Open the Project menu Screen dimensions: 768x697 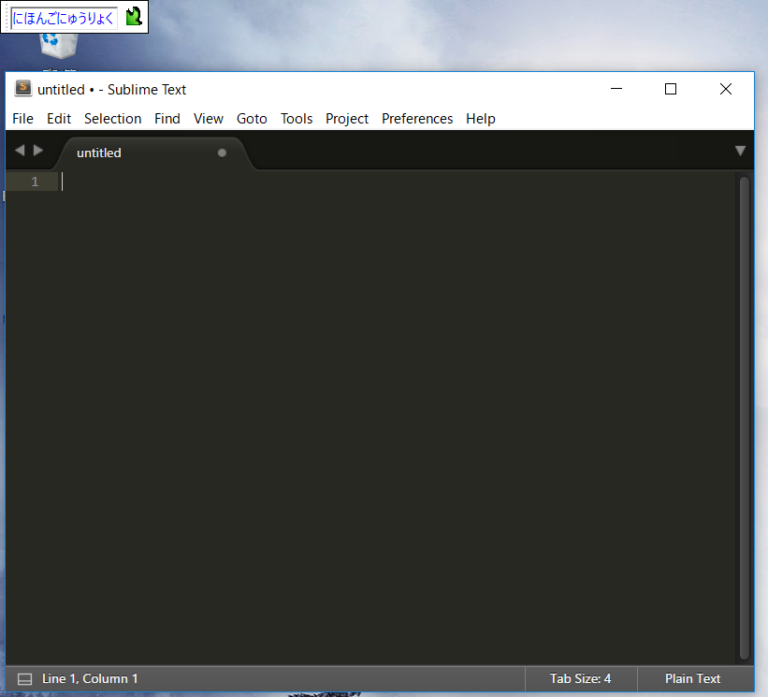click(x=347, y=119)
